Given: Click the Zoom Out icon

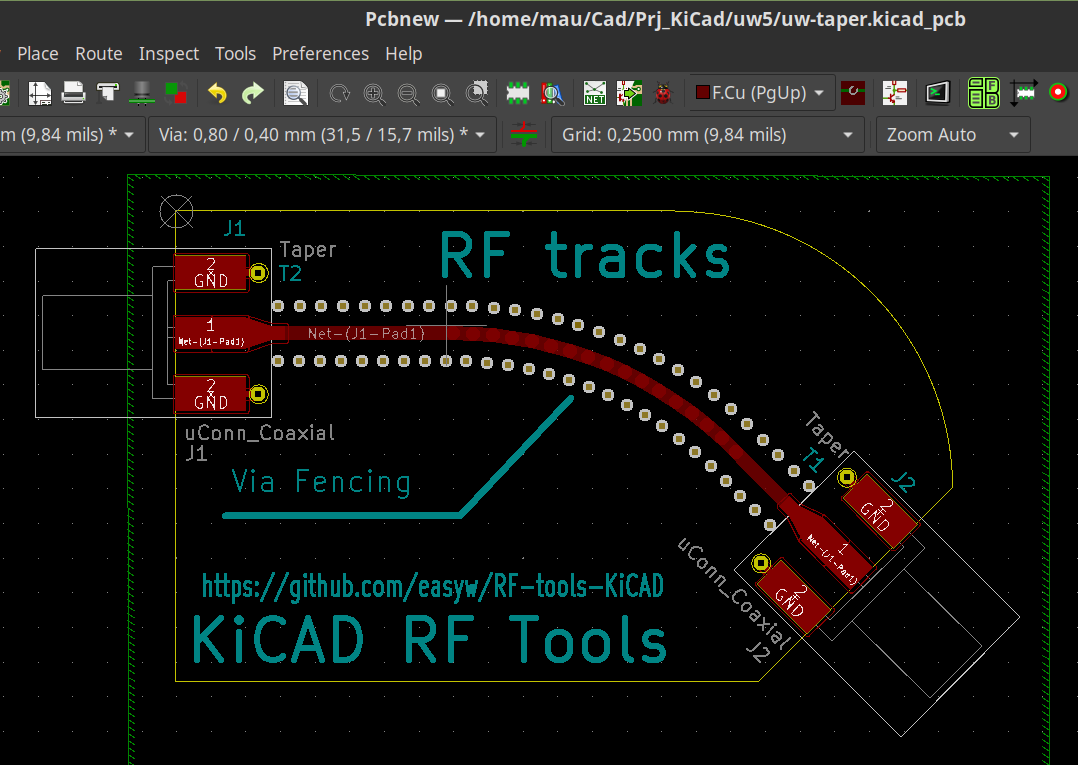Looking at the screenshot, I should tap(408, 94).
